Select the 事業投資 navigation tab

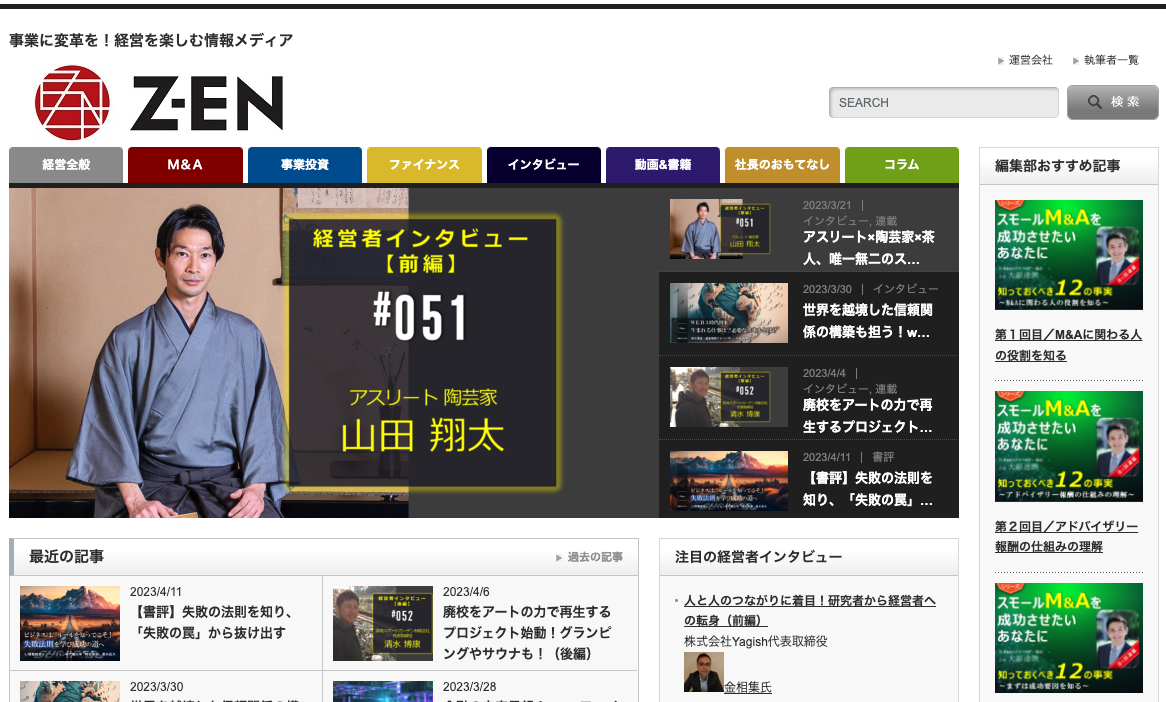click(305, 165)
